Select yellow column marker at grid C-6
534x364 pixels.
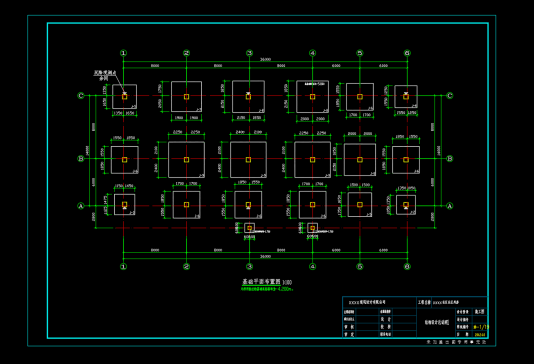[x=406, y=97]
